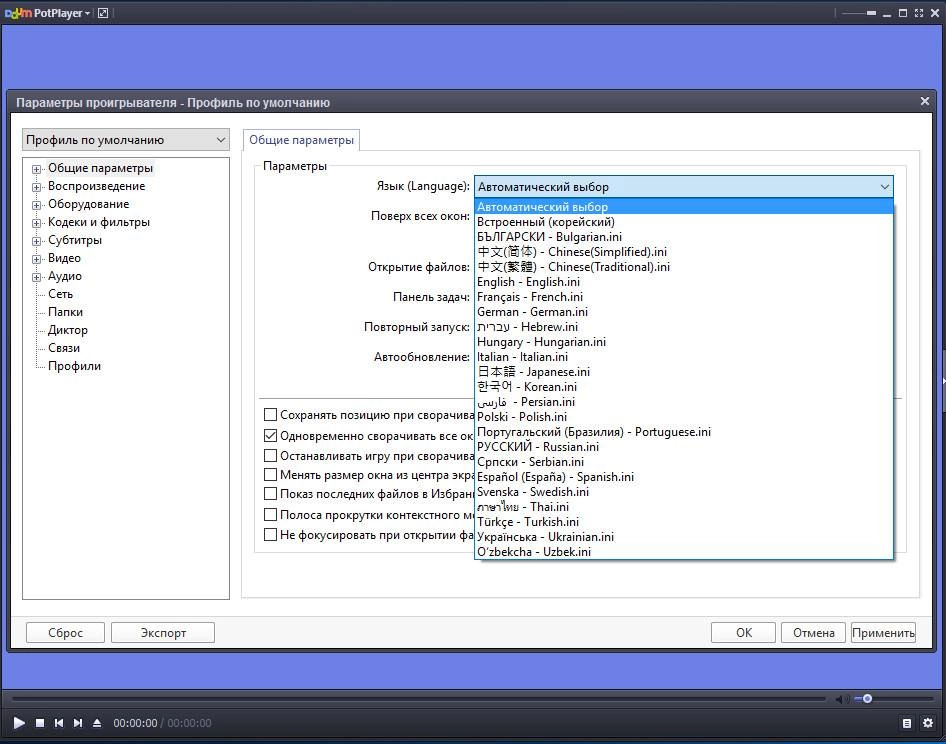
Task: Collapse the language dropdown via its arrow
Action: click(x=884, y=186)
